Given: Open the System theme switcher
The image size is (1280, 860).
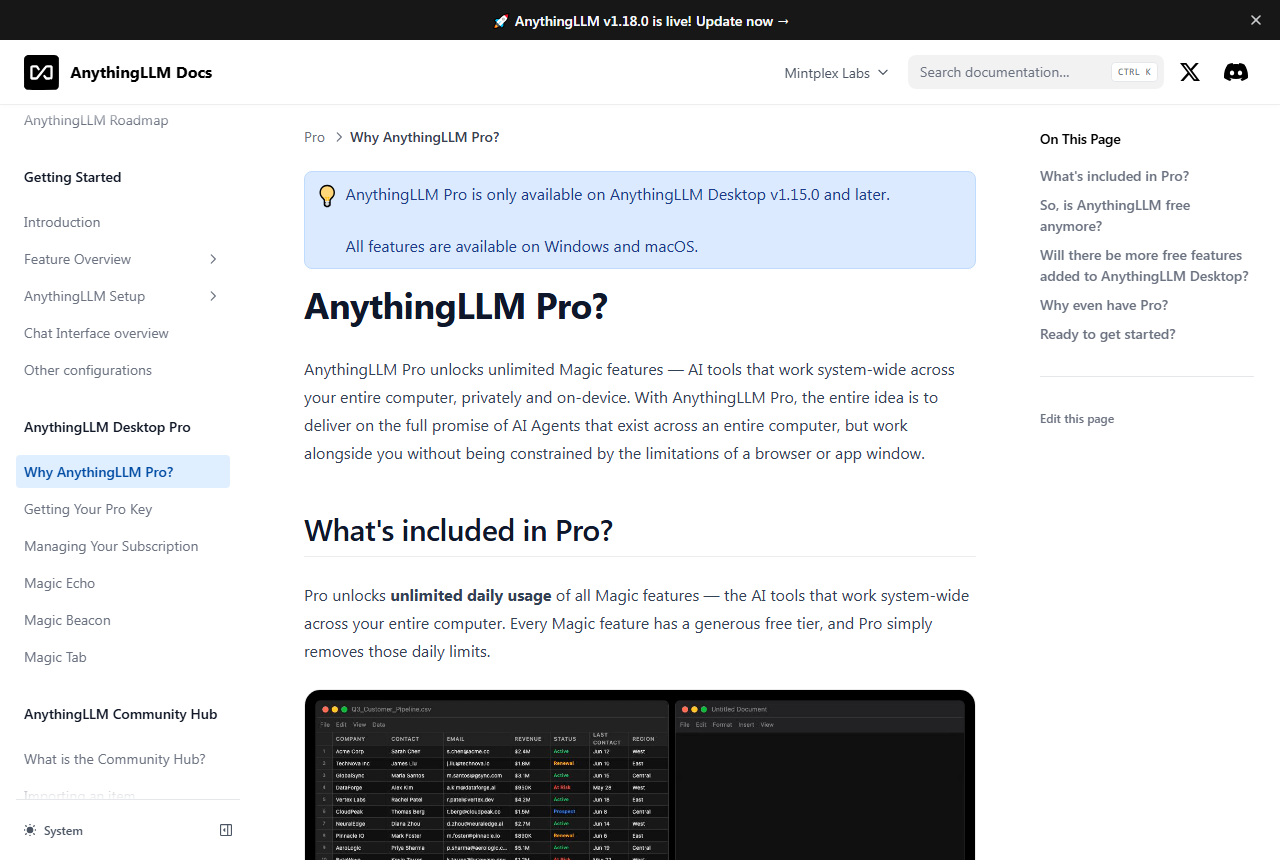Looking at the screenshot, I should click(54, 831).
